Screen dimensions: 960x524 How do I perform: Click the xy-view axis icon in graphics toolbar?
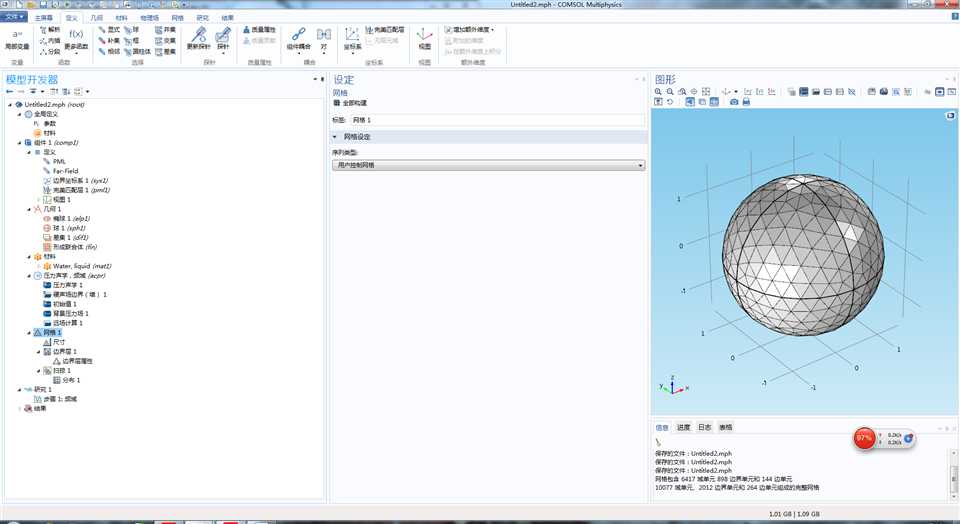pyautogui.click(x=748, y=91)
